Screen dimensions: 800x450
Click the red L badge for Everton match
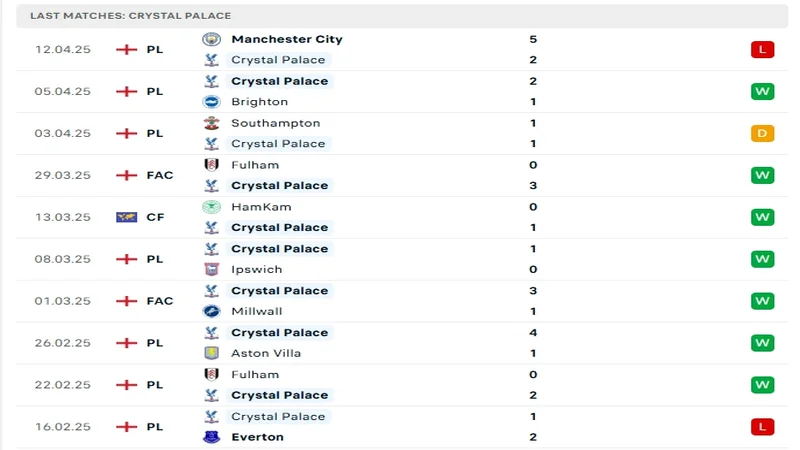click(x=762, y=427)
